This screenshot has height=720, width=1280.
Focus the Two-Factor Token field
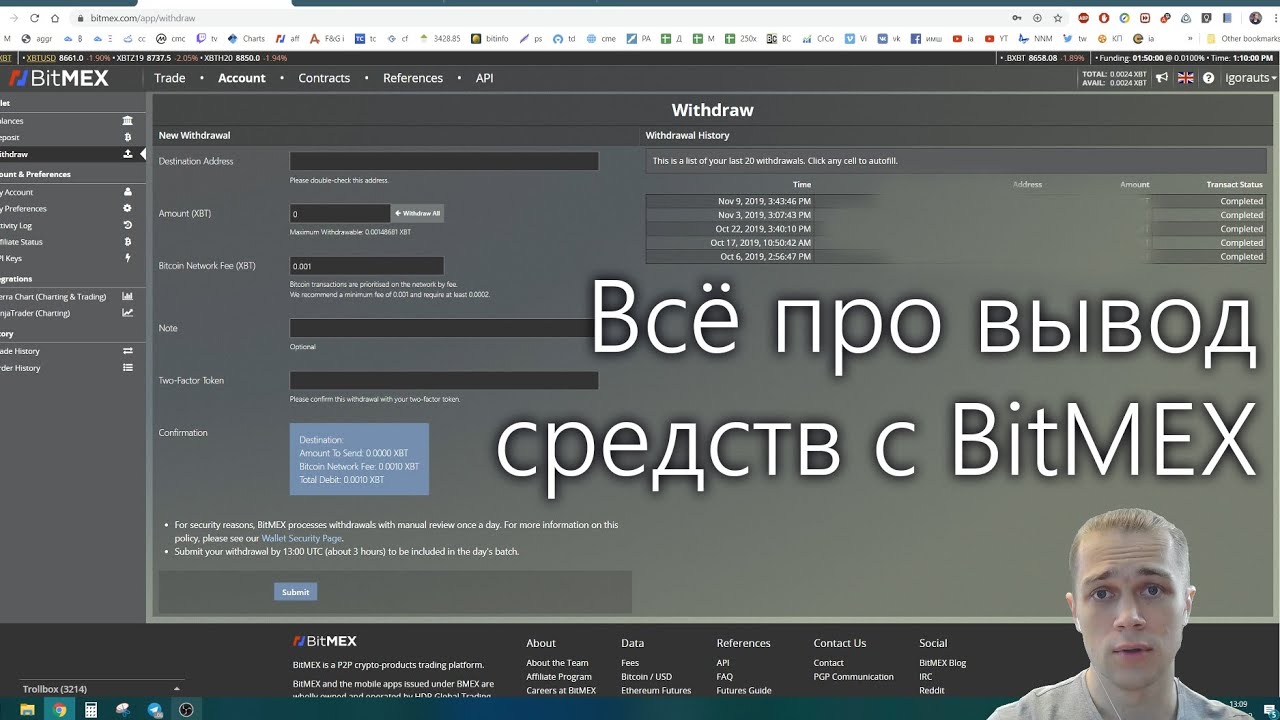point(444,380)
